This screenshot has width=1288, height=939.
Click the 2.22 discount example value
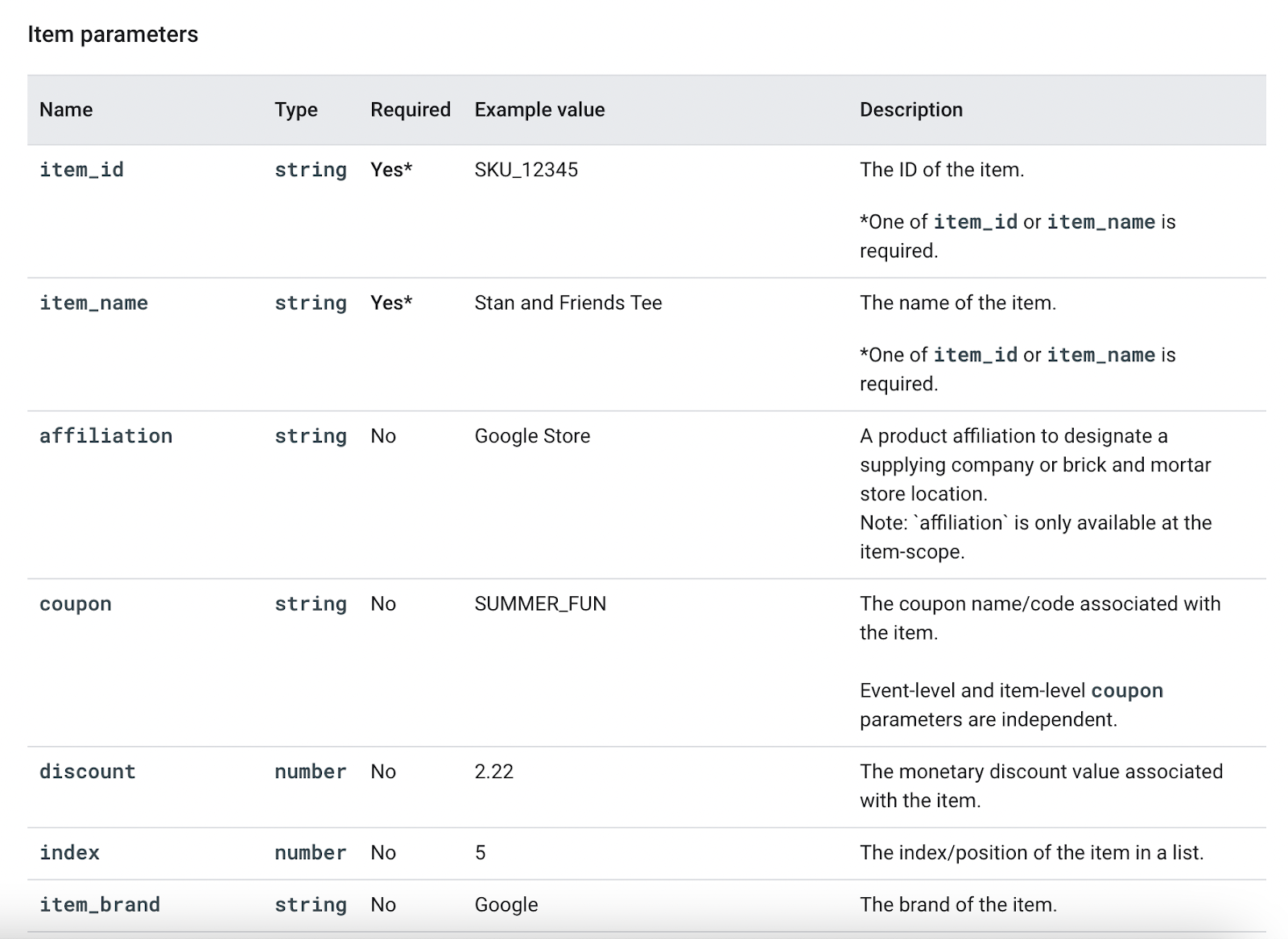tap(493, 772)
